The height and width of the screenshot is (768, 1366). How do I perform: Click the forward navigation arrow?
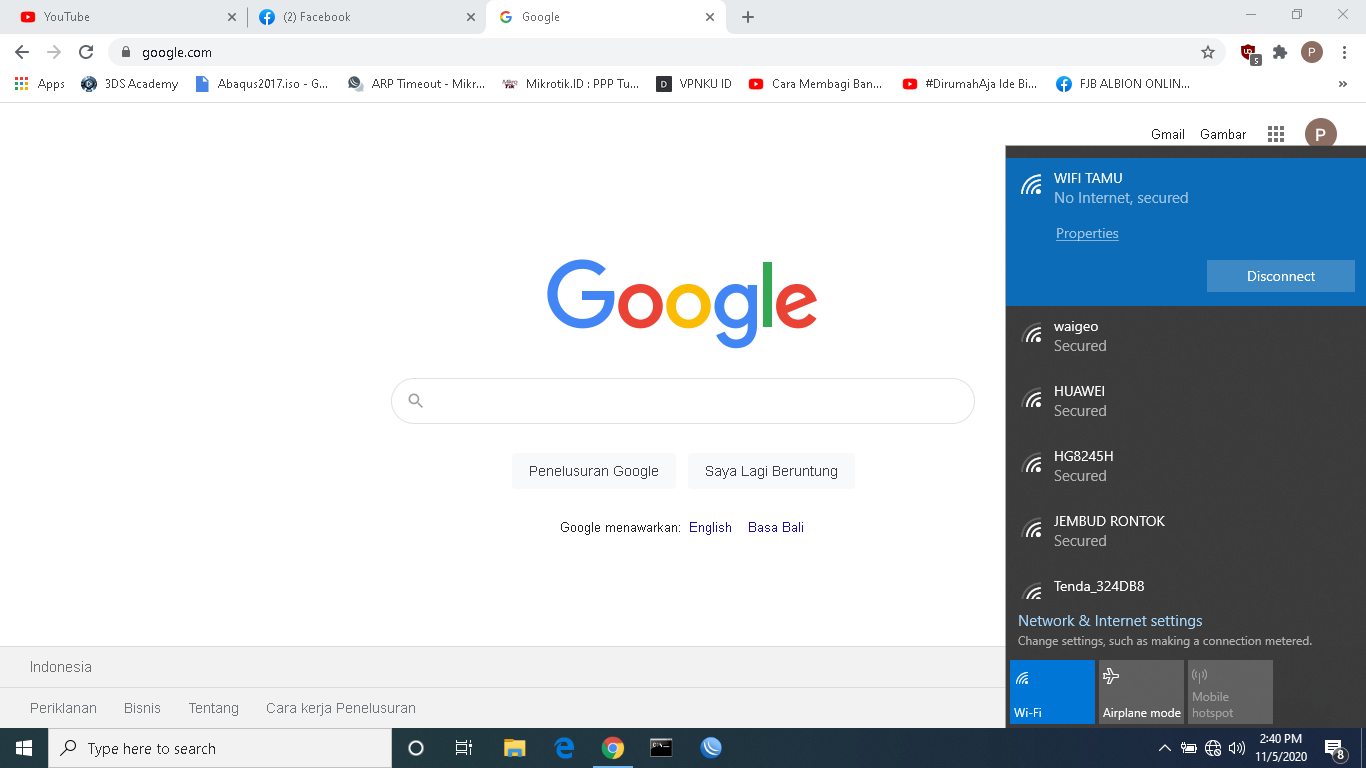(x=54, y=52)
